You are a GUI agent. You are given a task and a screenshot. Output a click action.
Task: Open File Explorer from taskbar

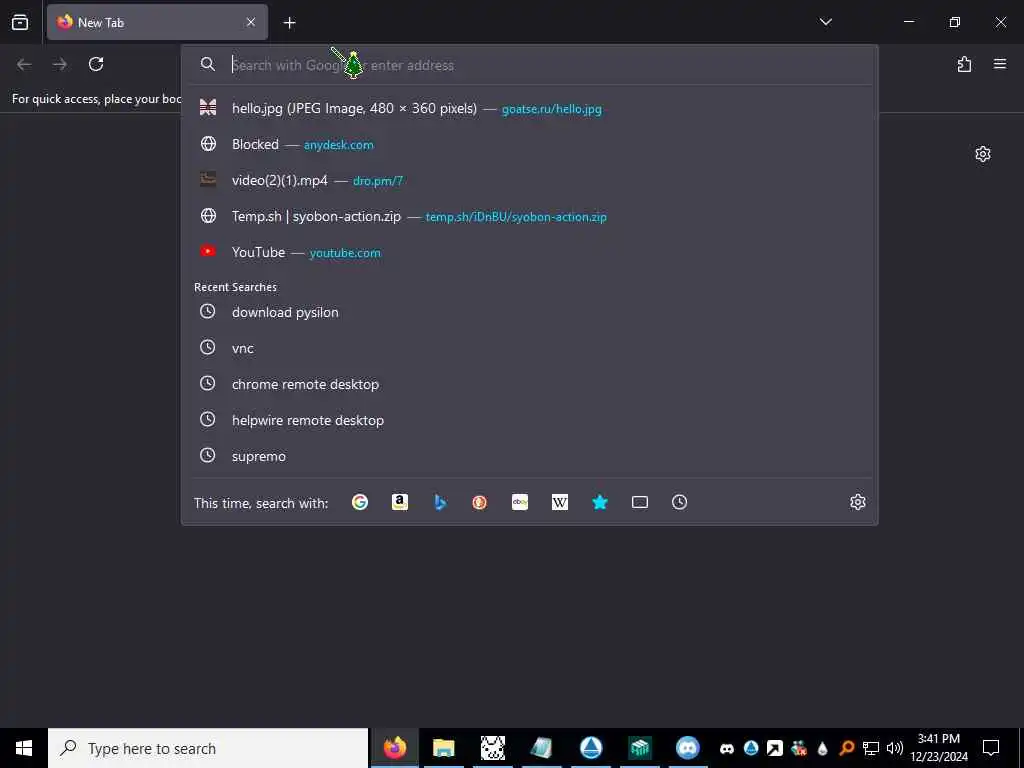pos(443,748)
